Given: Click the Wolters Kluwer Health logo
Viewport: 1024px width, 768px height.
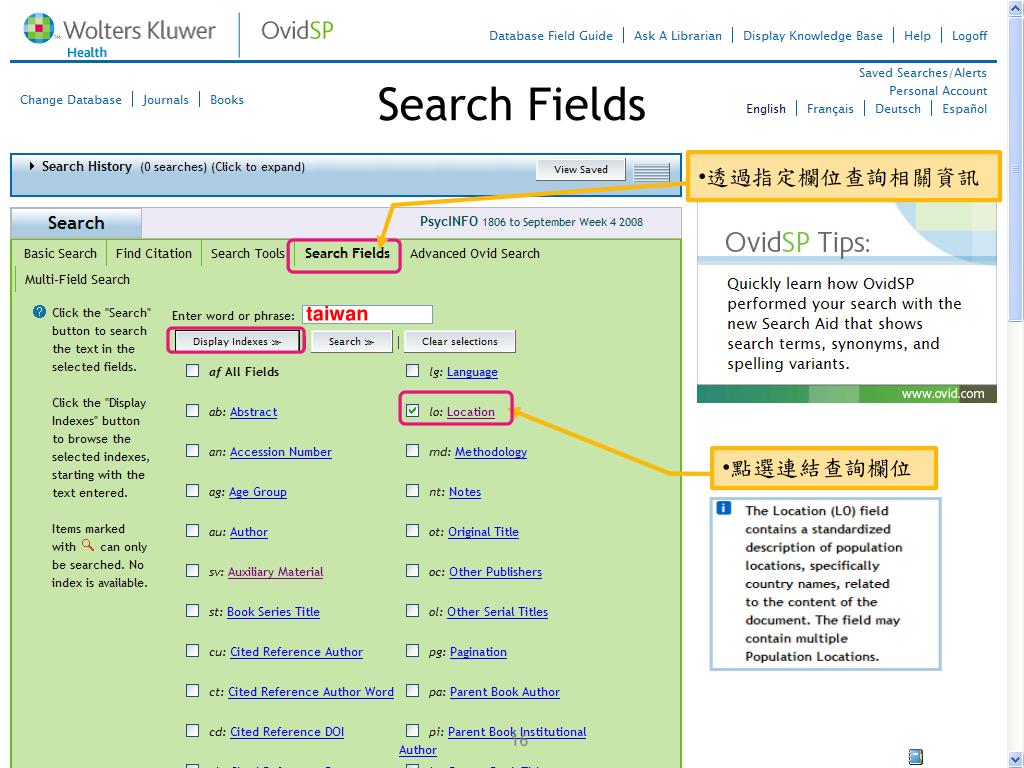Looking at the screenshot, I should (119, 35).
